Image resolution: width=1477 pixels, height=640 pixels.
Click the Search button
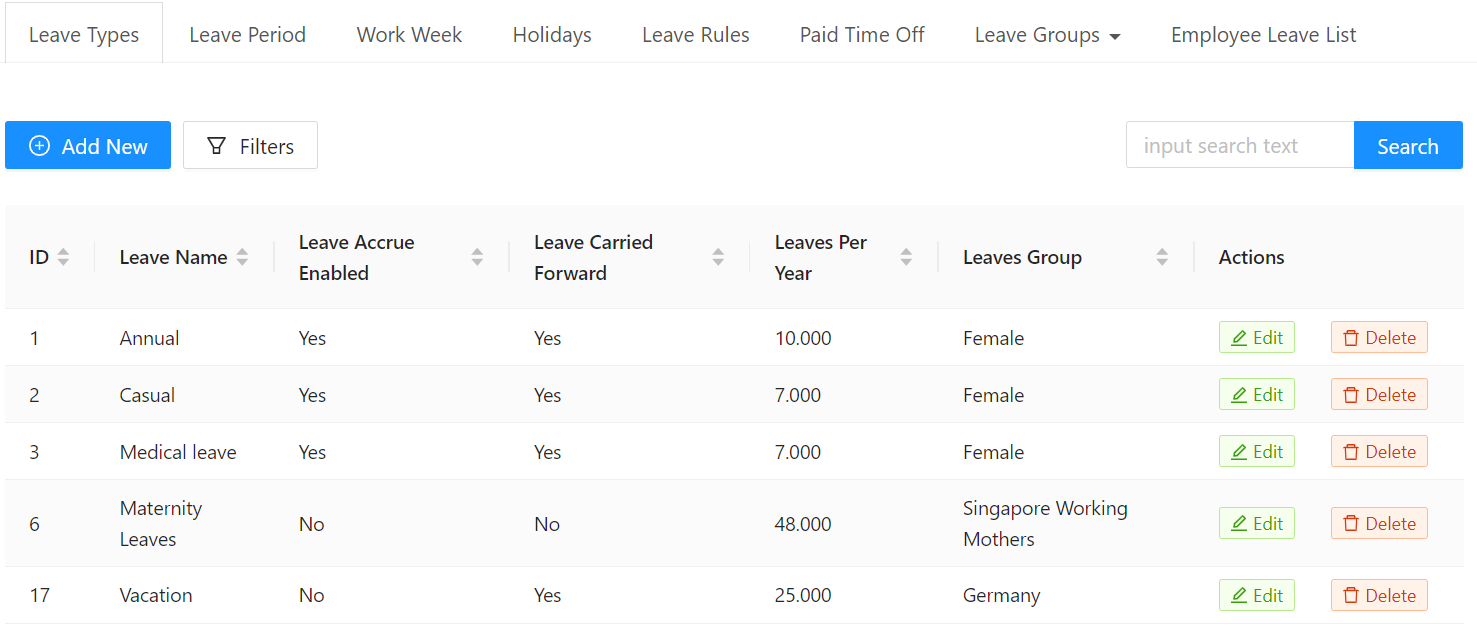[x=1407, y=145]
